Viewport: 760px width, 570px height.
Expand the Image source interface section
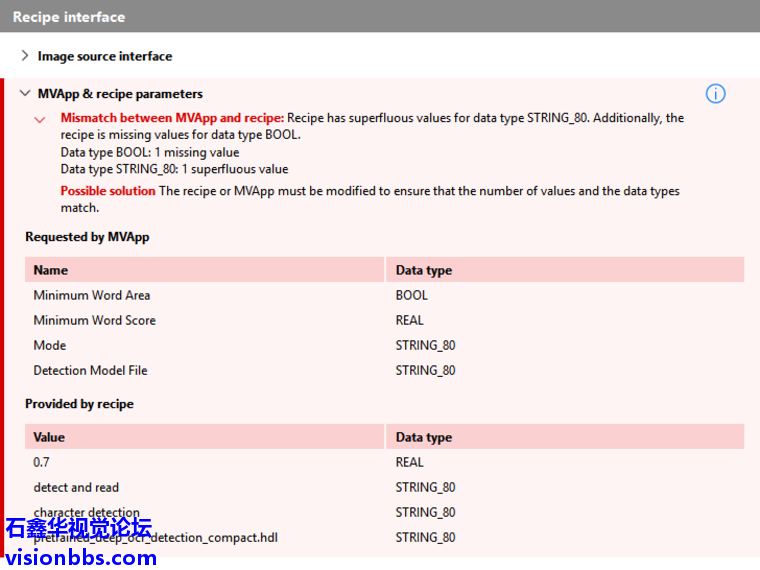click(25, 56)
